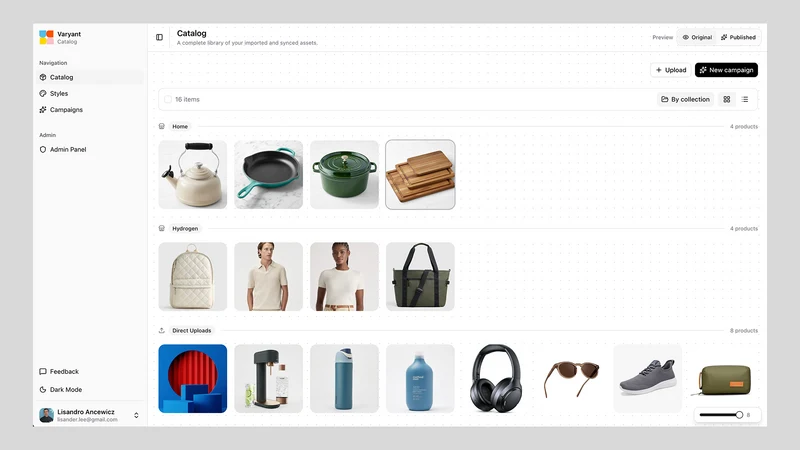Viewport: 800px width, 450px height.
Task: Click the Home collection store icon
Action: [x=162, y=127]
